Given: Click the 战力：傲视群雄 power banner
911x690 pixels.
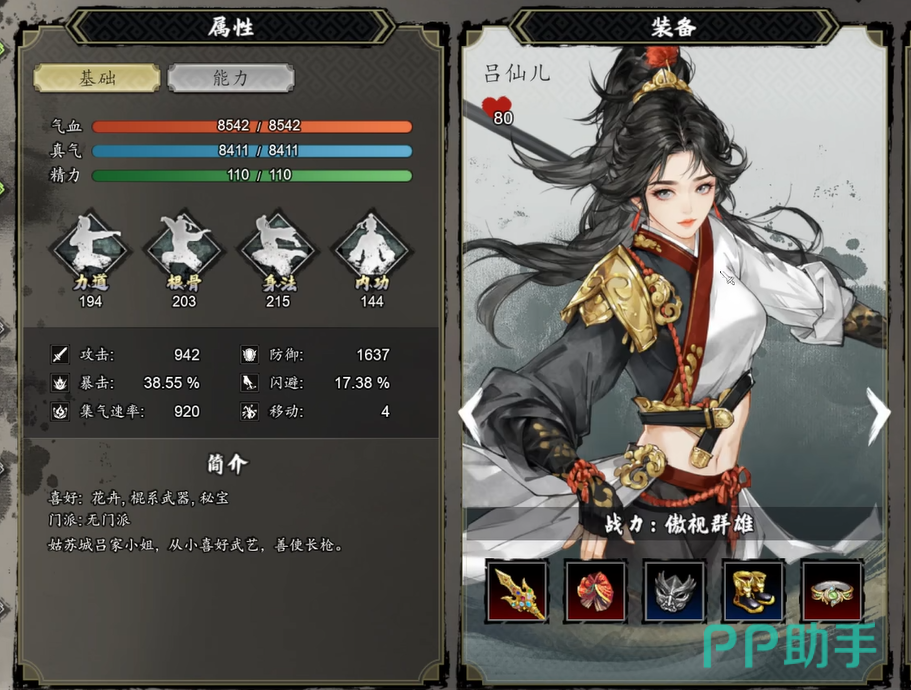Looking at the screenshot, I should click(x=678, y=524).
